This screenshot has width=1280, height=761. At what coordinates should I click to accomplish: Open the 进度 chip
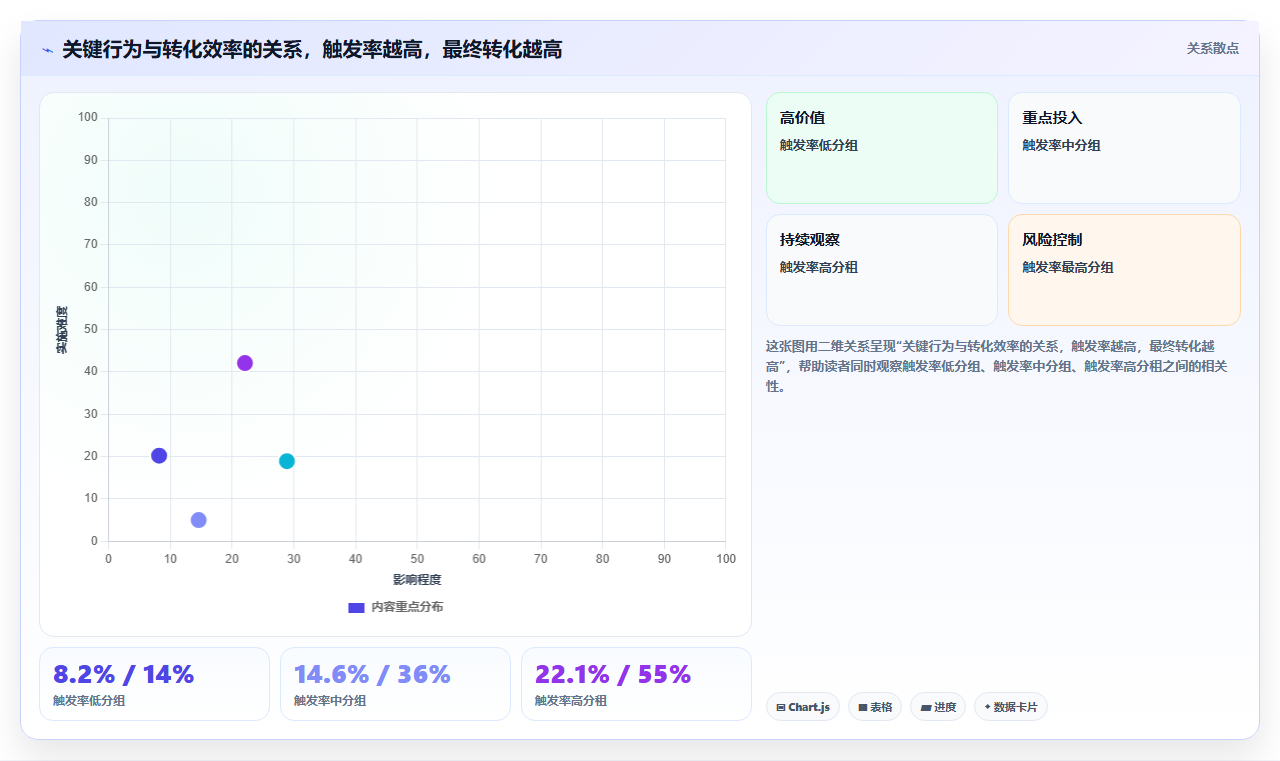point(938,707)
